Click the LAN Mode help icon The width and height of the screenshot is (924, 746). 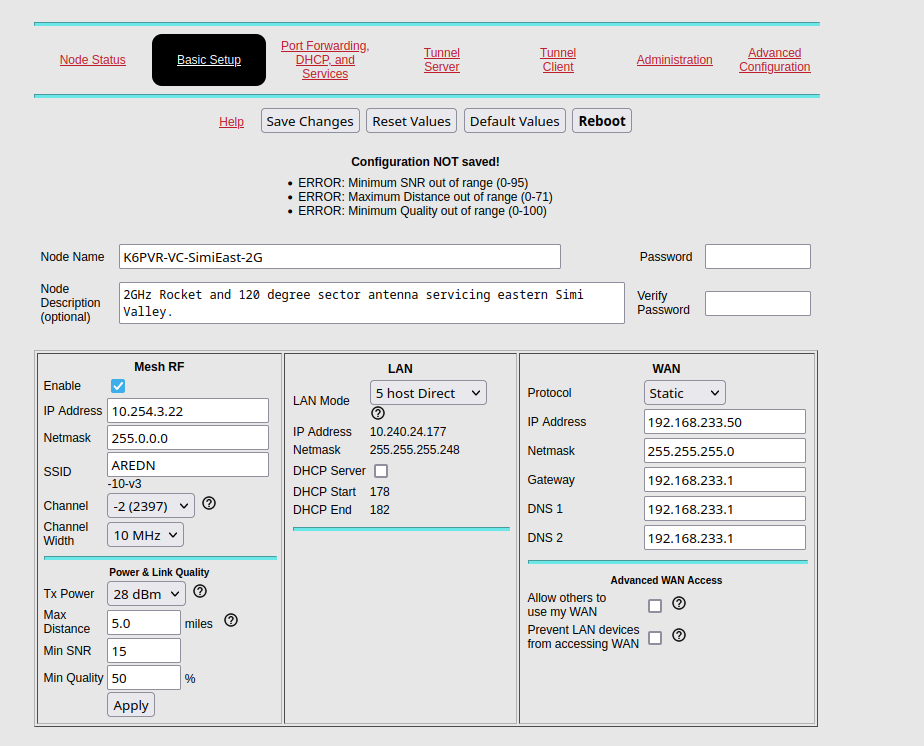378,412
